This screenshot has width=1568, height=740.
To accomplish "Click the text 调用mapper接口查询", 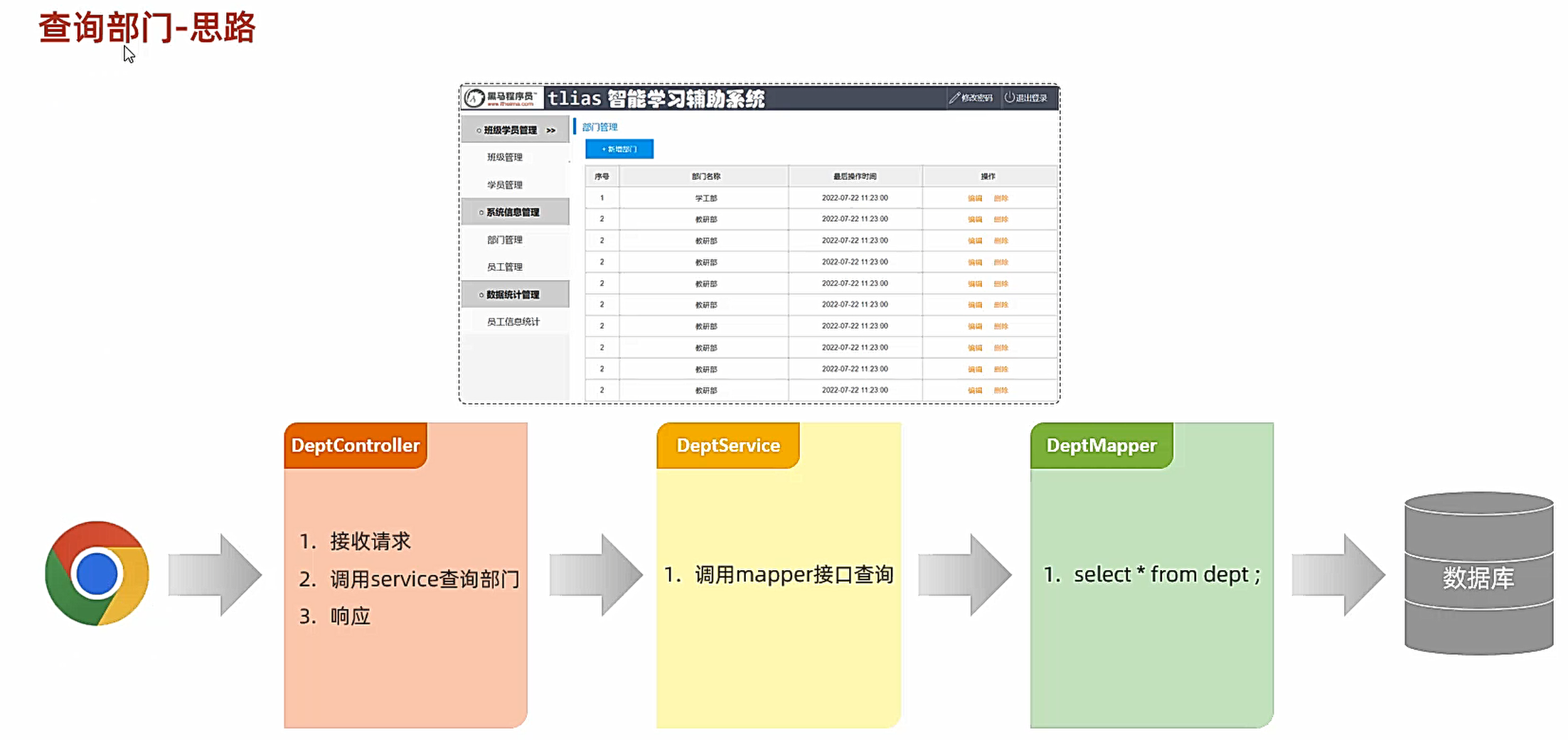I will click(x=794, y=574).
